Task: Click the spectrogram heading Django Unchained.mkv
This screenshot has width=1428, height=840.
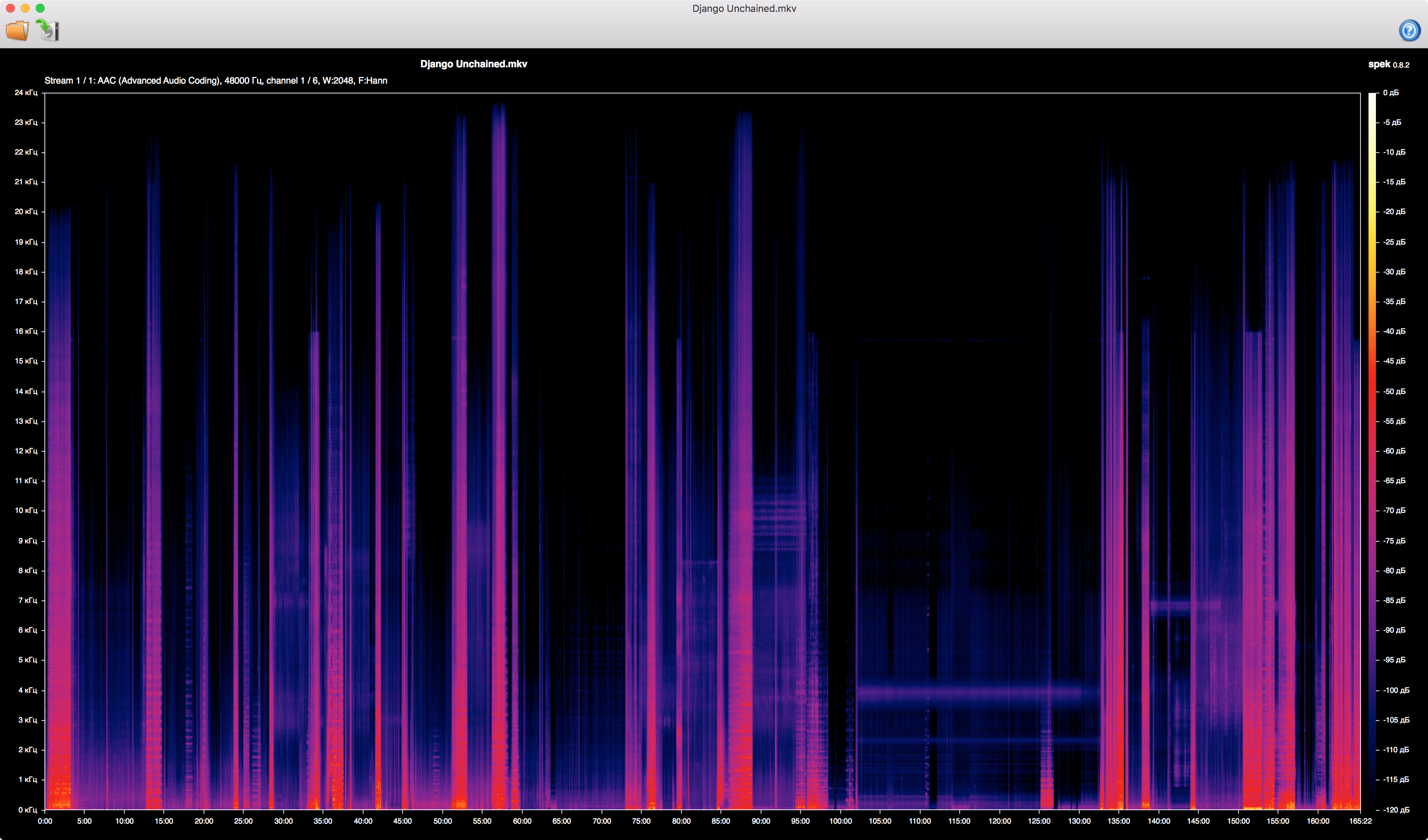Action: [x=474, y=64]
